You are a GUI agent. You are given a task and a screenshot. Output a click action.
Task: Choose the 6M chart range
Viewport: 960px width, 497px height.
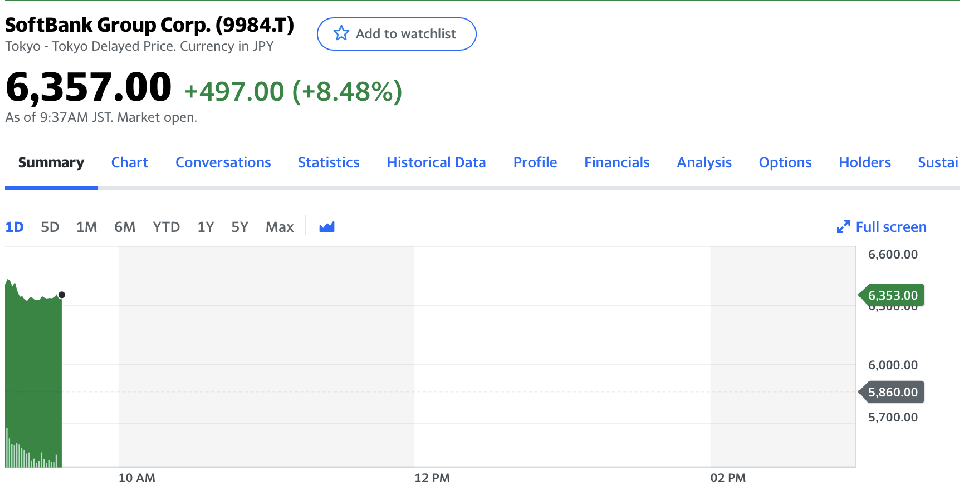click(x=125, y=227)
